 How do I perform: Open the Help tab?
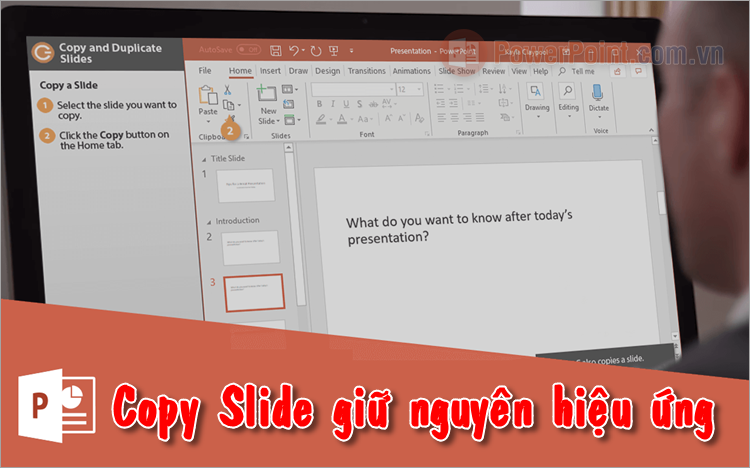pyautogui.click(x=540, y=71)
